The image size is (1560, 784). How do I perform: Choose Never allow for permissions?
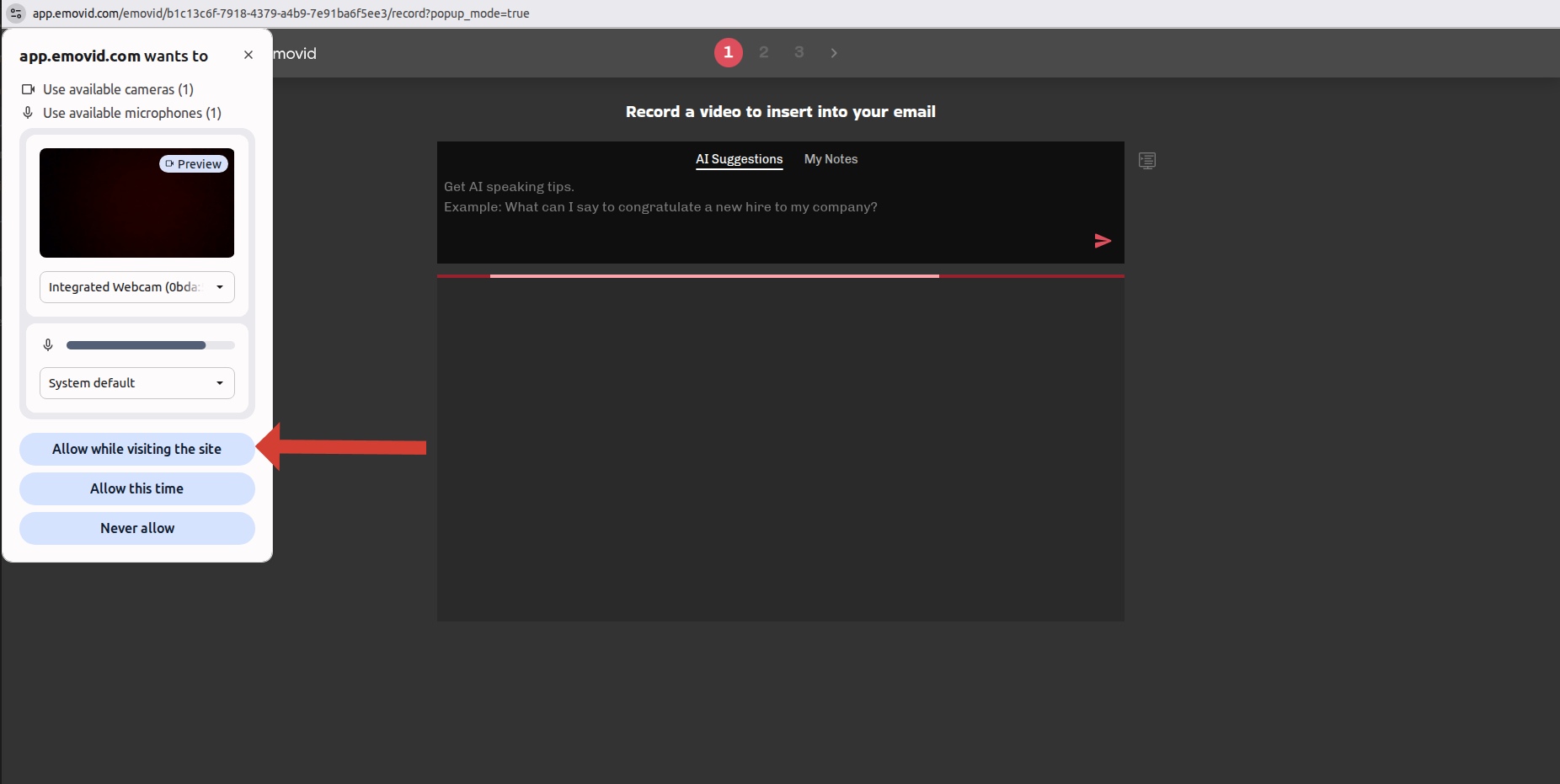(136, 528)
